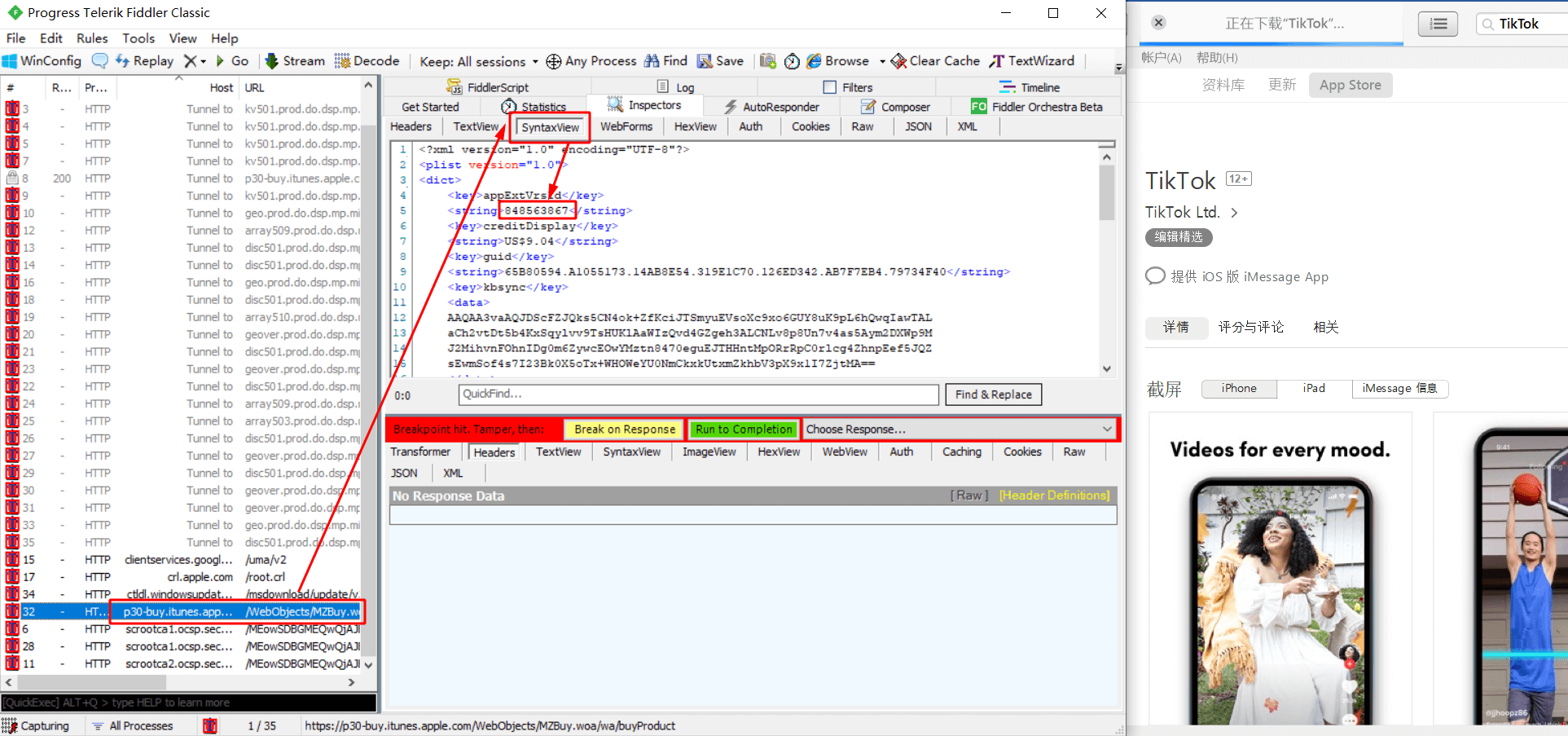The image size is (1568, 736).
Task: Open Fiddler Orchestra Beta tab
Action: point(1036,107)
